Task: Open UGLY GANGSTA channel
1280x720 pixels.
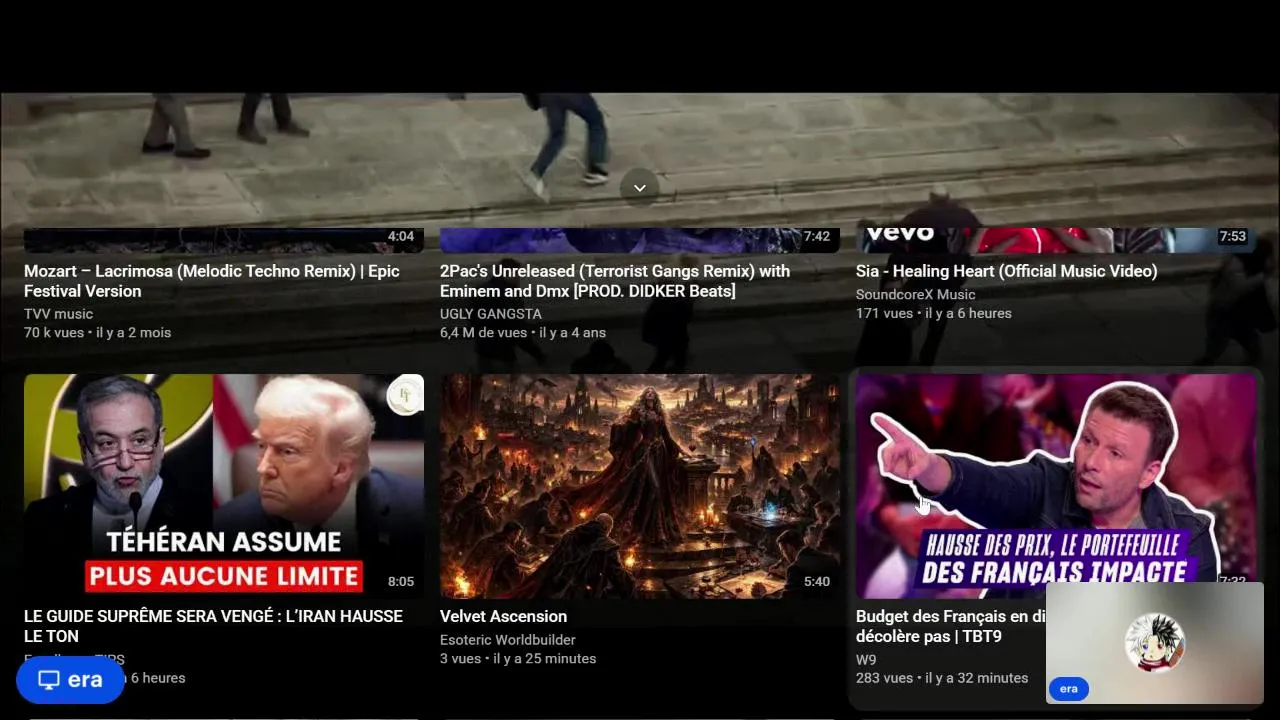Action: pyautogui.click(x=491, y=314)
